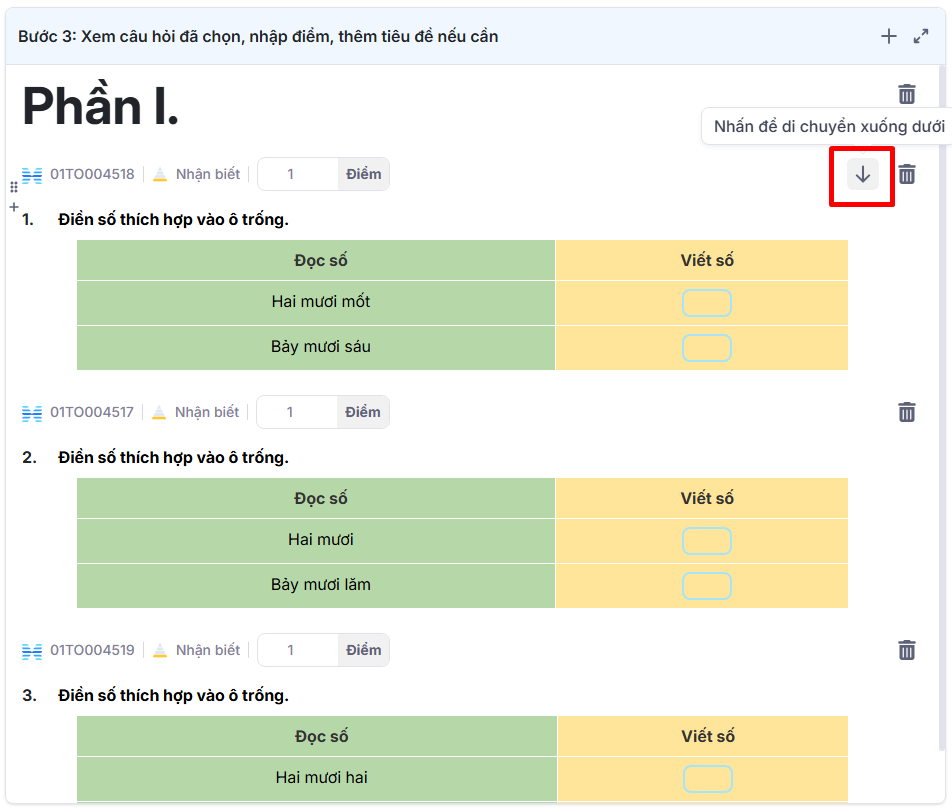
Task: Click the answer box for Bảy mươi lăm
Action: coord(706,586)
